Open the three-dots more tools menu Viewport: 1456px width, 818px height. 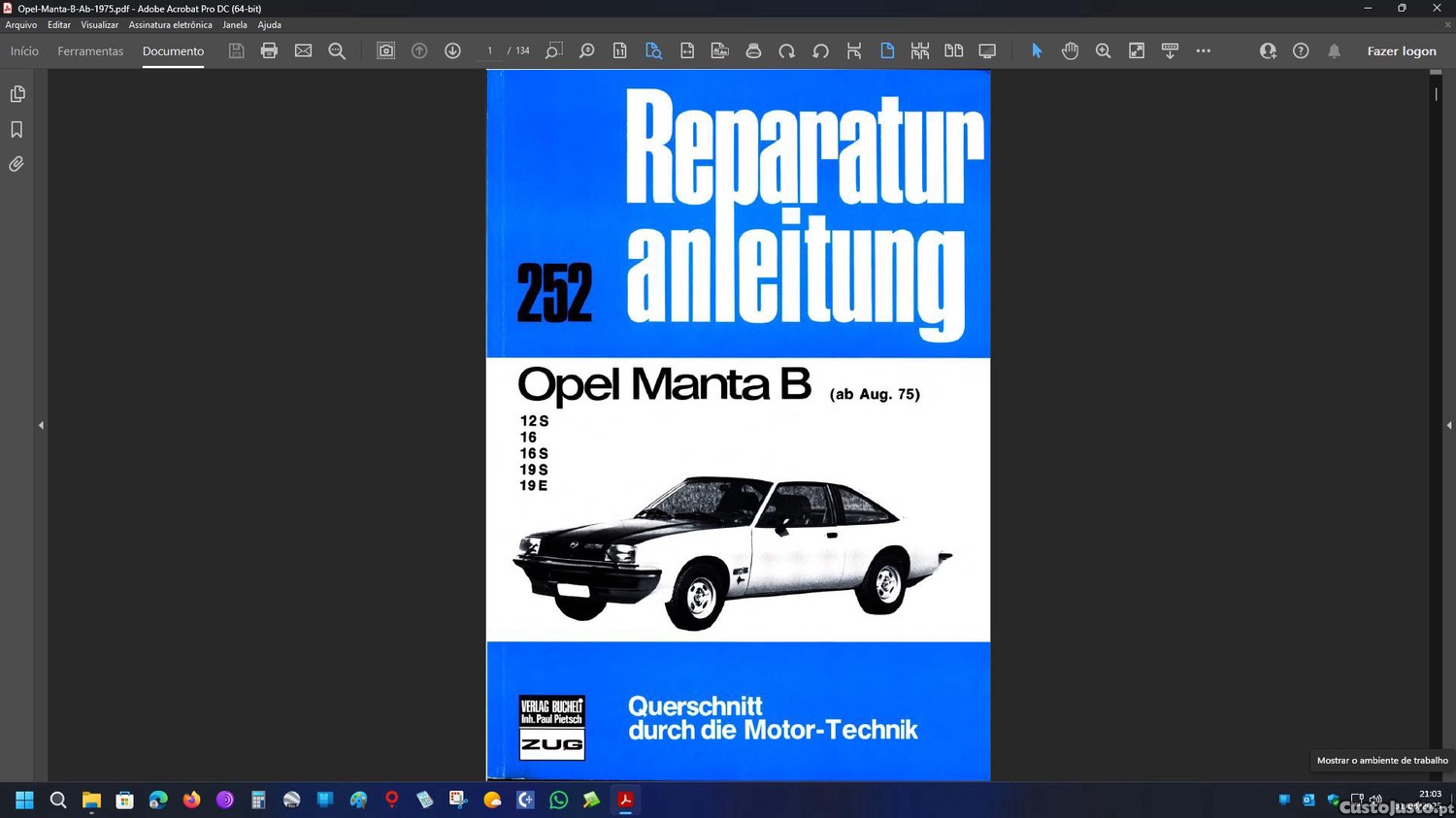pyautogui.click(x=1203, y=50)
